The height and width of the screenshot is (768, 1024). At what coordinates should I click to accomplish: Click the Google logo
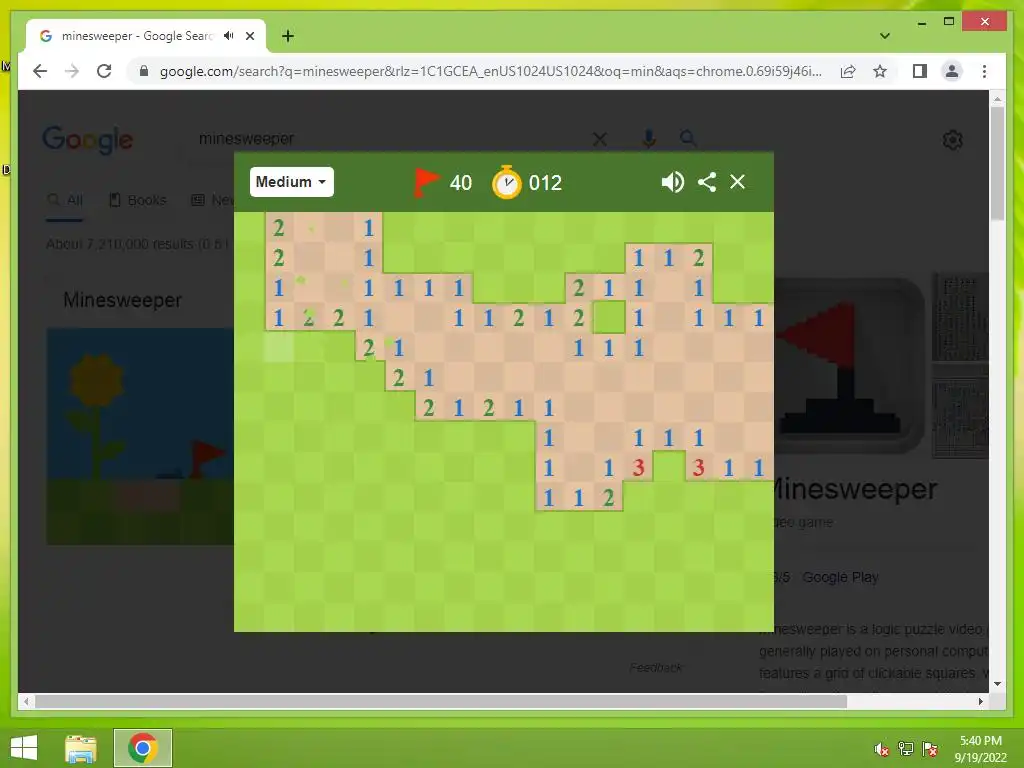(88, 139)
